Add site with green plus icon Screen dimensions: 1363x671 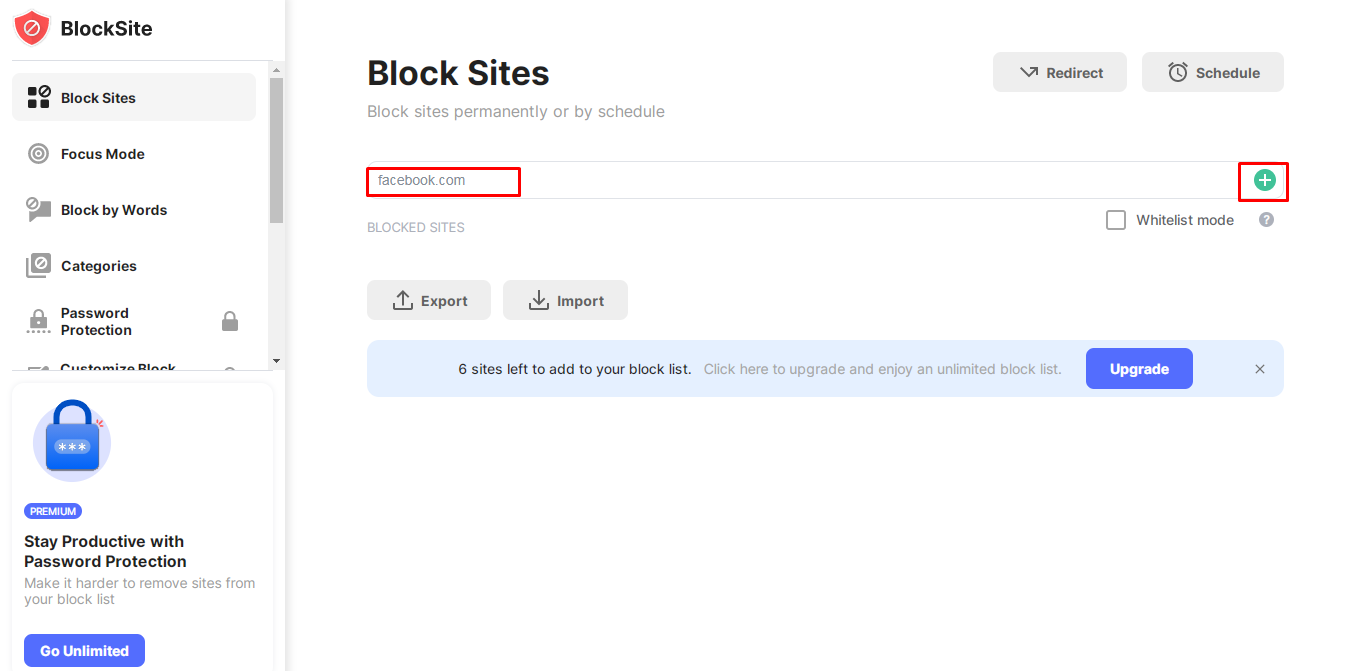[x=1265, y=180]
